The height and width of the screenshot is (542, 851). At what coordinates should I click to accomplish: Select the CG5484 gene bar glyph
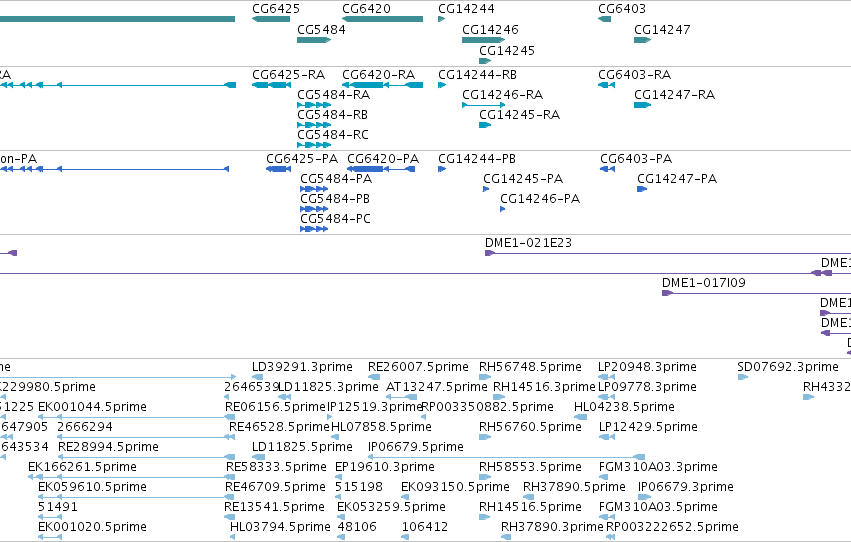click(x=314, y=40)
